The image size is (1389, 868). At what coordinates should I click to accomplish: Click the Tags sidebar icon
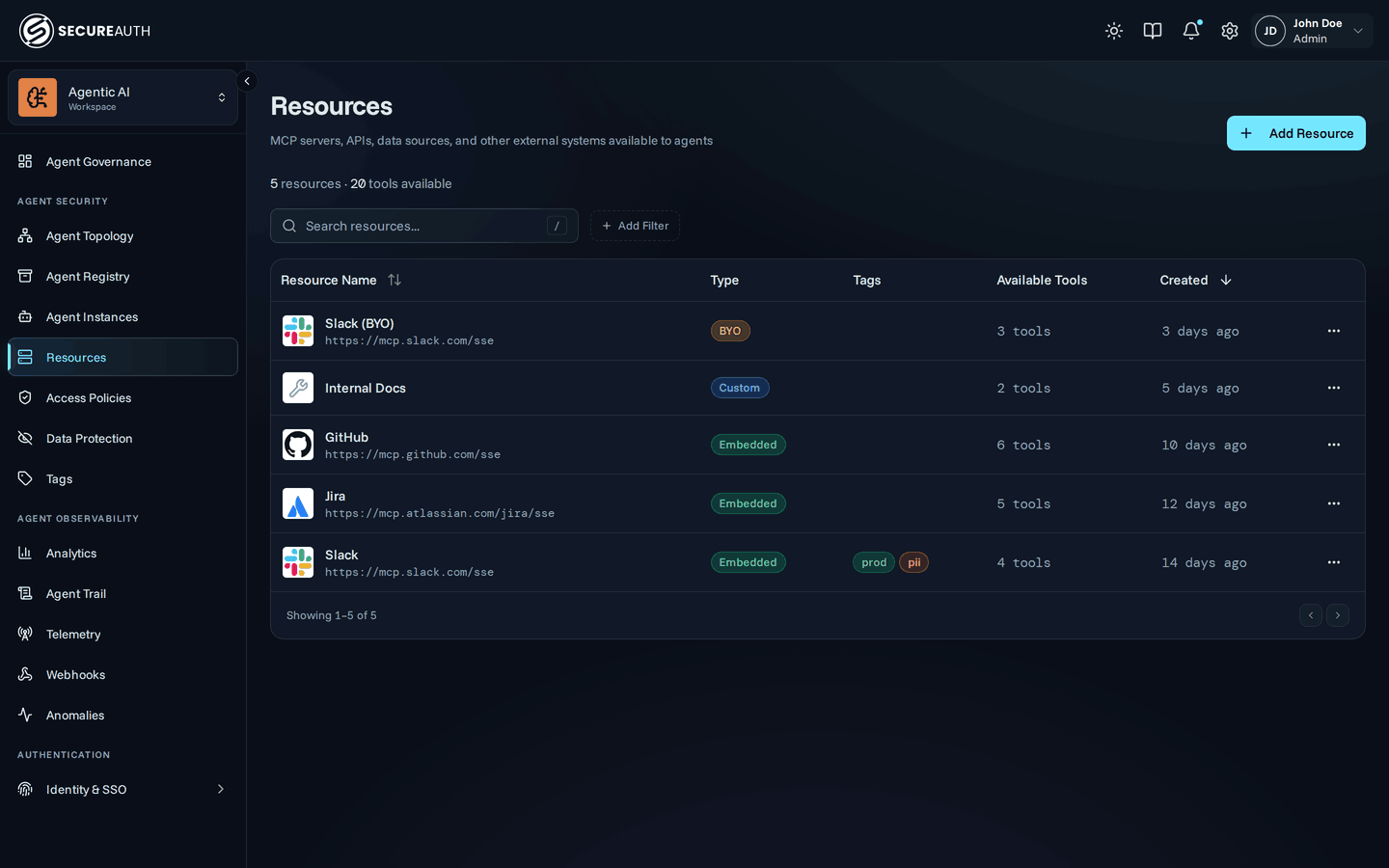[x=25, y=478]
